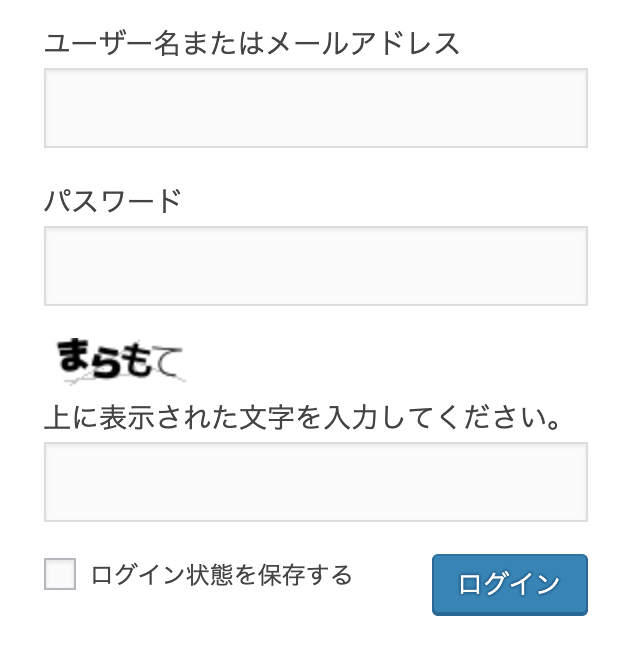Click the 上に表示された文字を入力してください label
The width and height of the screenshot is (628, 652).
click(x=301, y=416)
